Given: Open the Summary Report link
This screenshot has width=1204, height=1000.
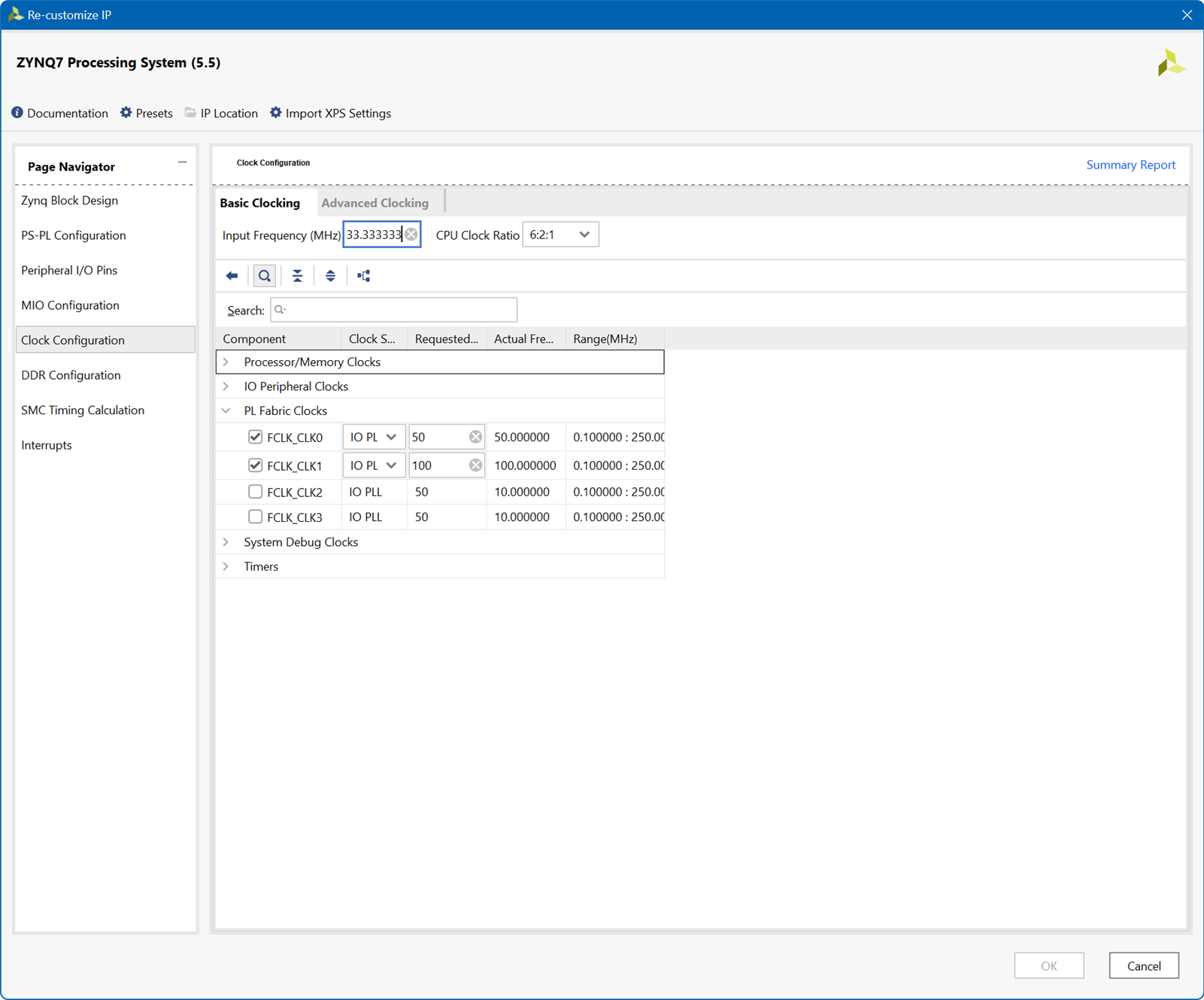Looking at the screenshot, I should 1130,165.
